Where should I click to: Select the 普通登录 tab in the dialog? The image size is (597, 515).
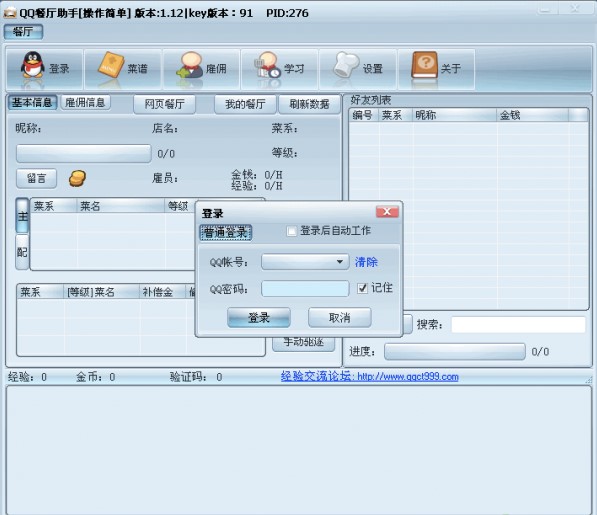click(225, 233)
